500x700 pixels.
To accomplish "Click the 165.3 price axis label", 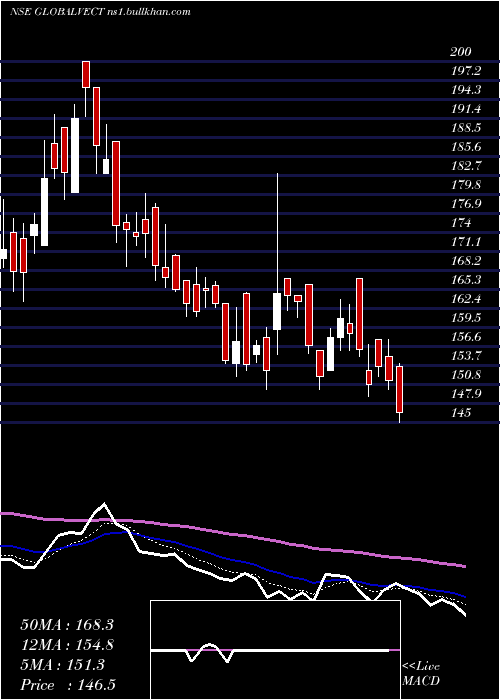I will 465,280.
